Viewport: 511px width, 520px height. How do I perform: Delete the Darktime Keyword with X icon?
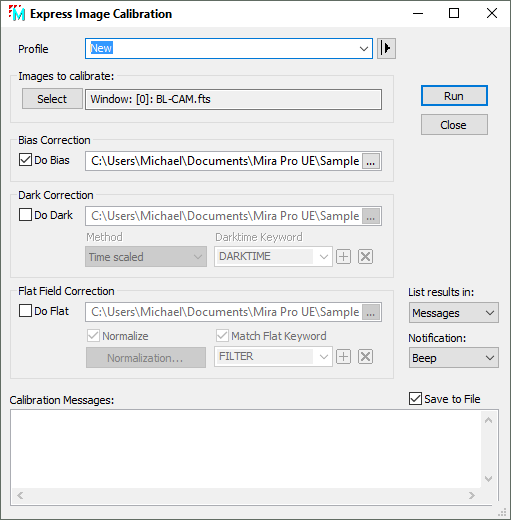[x=365, y=257]
